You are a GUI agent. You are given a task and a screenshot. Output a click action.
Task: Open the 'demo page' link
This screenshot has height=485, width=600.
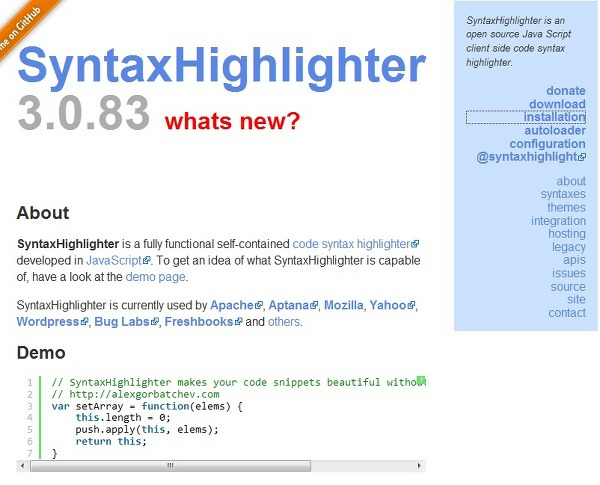[x=155, y=277]
